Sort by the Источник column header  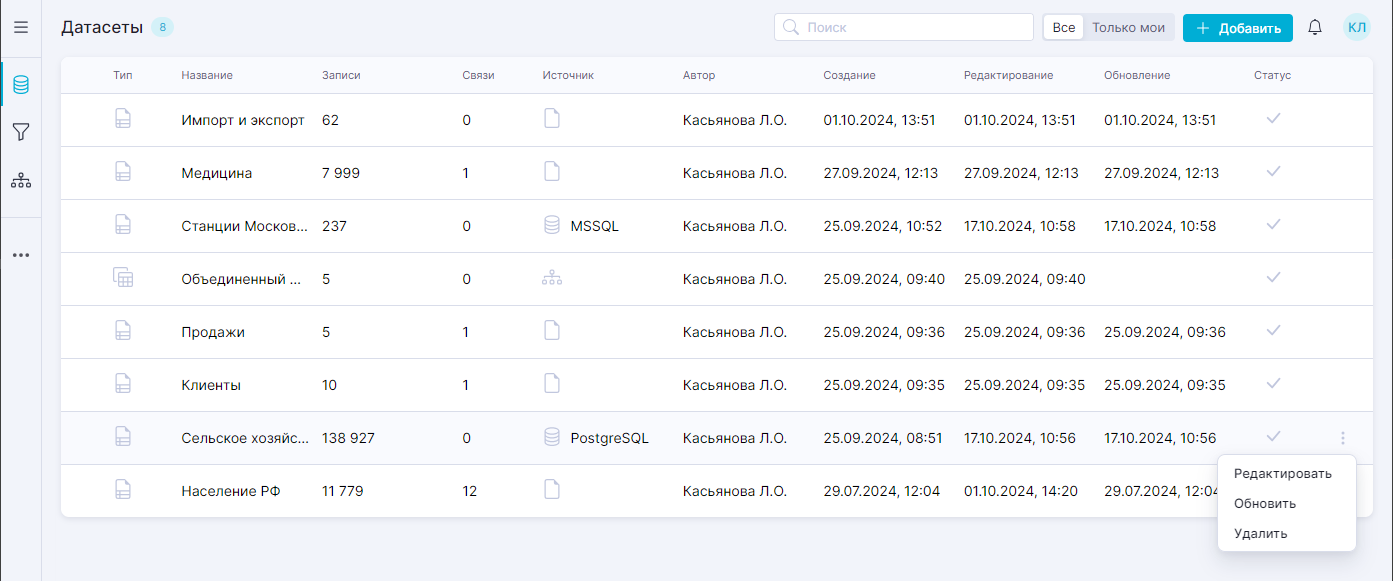click(568, 76)
